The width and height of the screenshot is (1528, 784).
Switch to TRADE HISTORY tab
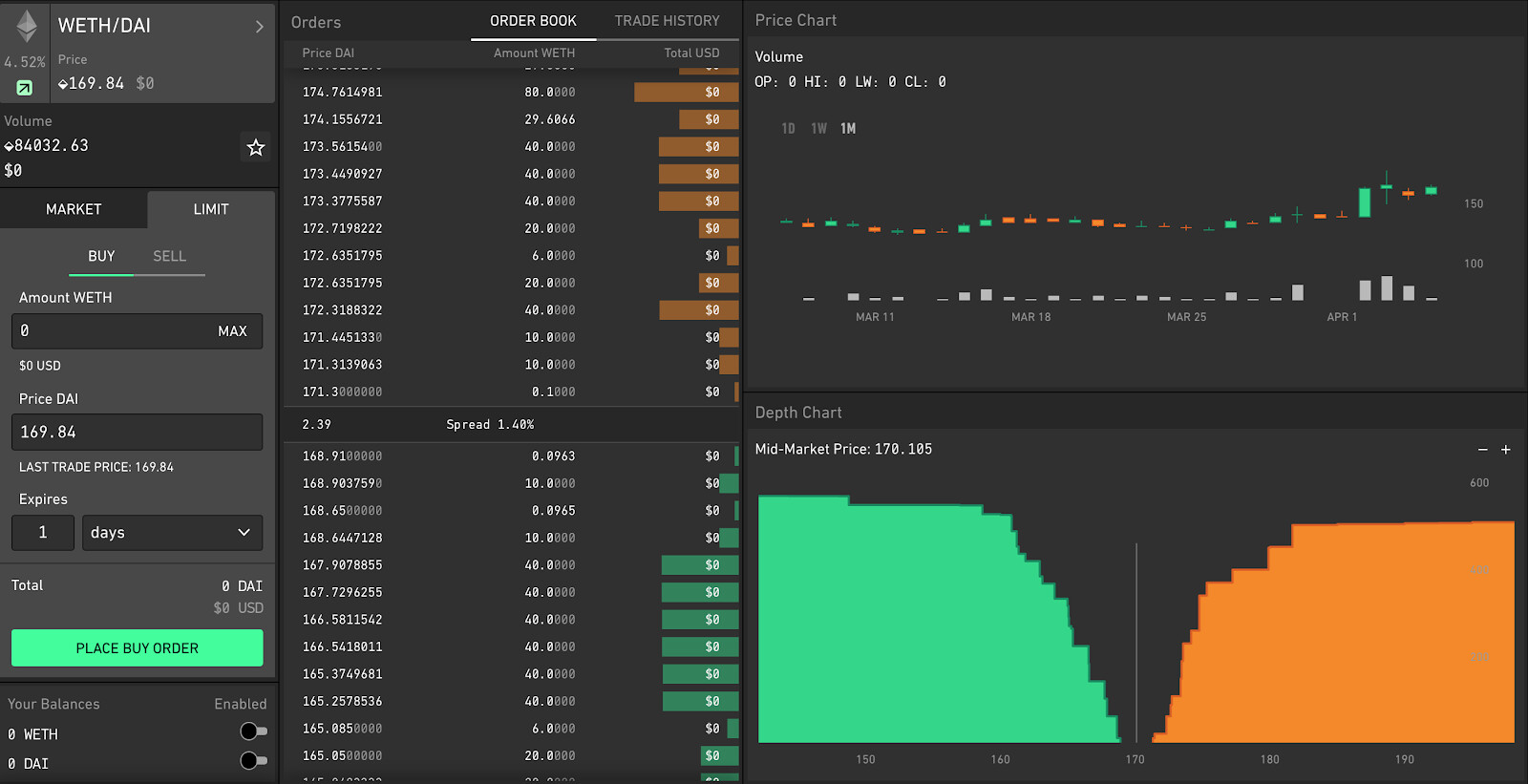click(x=667, y=21)
